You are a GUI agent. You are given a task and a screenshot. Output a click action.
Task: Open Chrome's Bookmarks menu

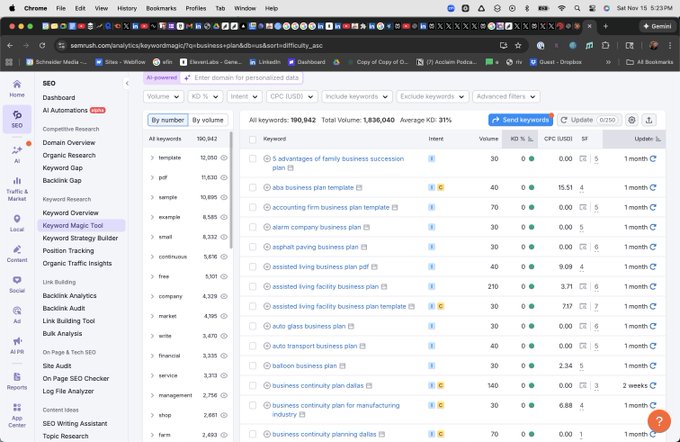(161, 8)
